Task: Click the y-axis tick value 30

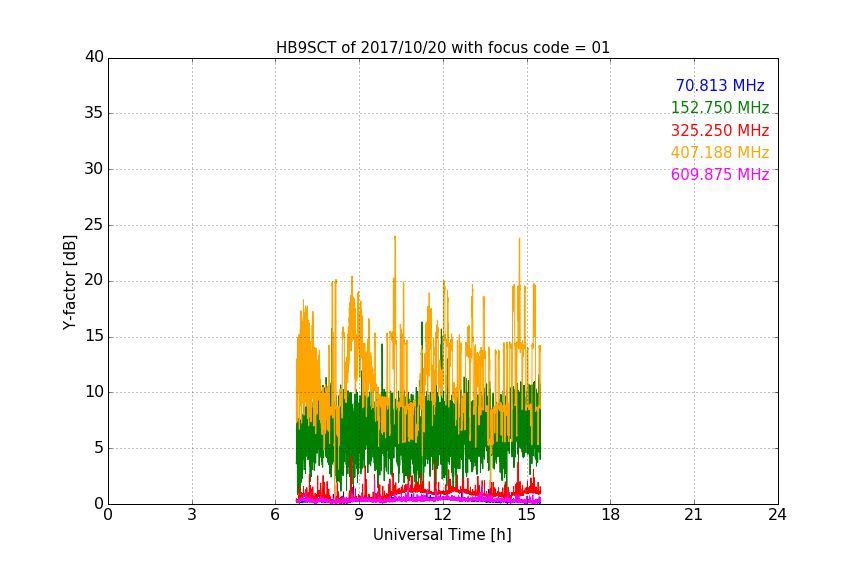Action: 94,169
